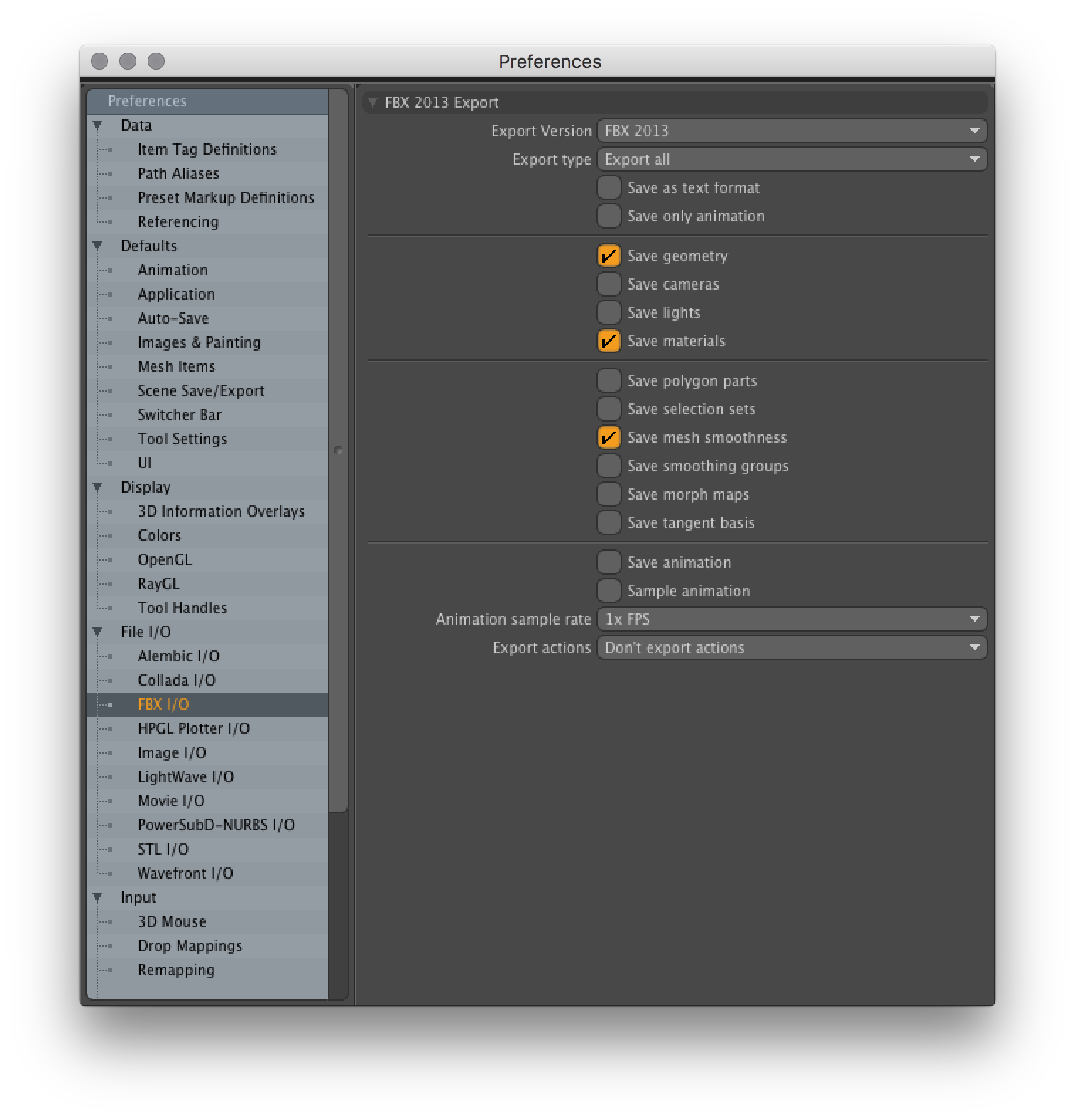The image size is (1075, 1120).
Task: Select Collada I/O preferences
Action: pyautogui.click(x=207, y=681)
